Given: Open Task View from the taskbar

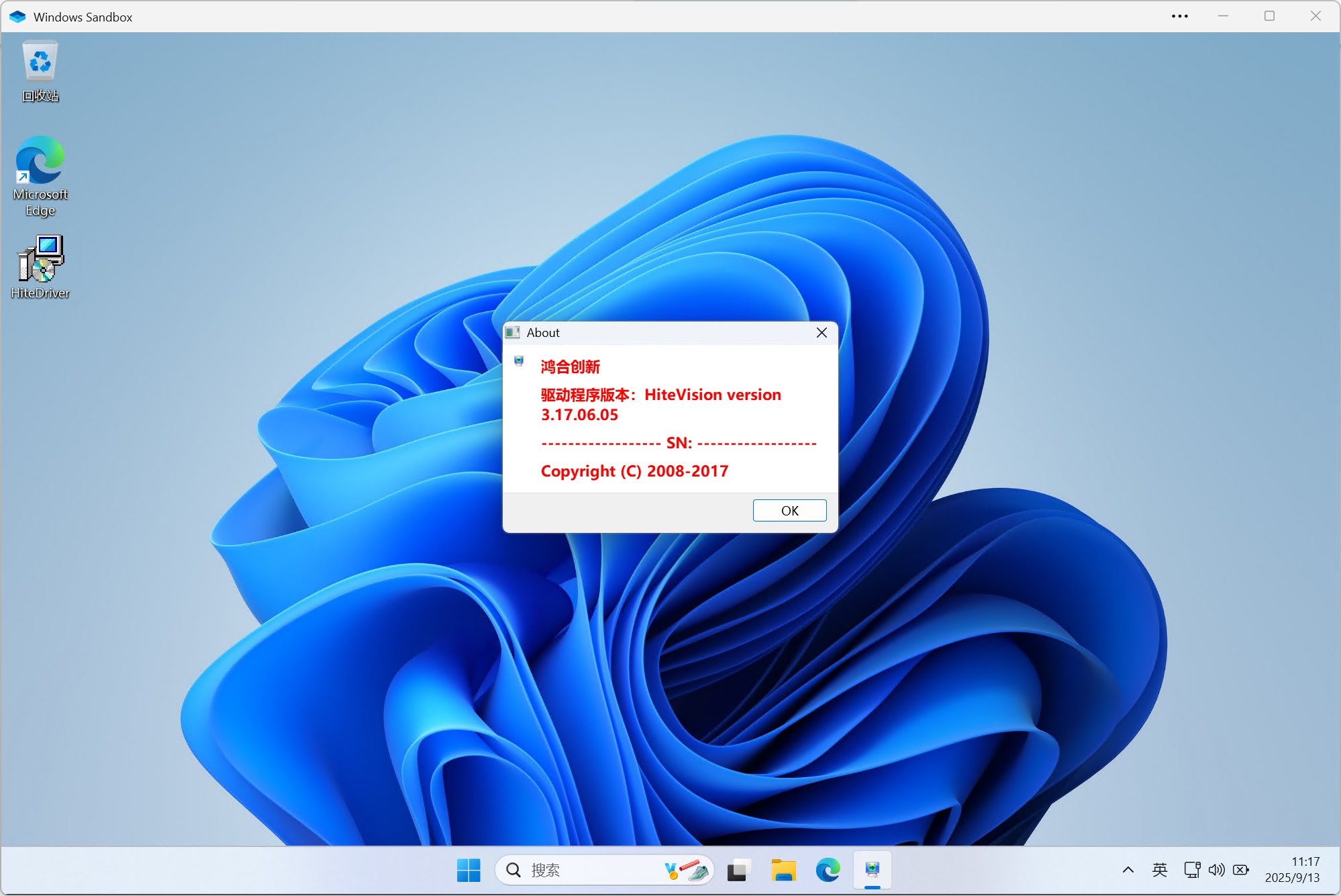Looking at the screenshot, I should click(x=738, y=870).
